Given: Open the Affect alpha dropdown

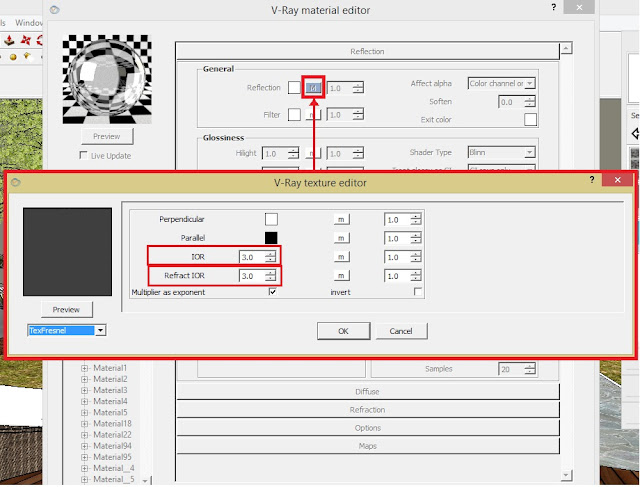Looking at the screenshot, I should pyautogui.click(x=530, y=83).
